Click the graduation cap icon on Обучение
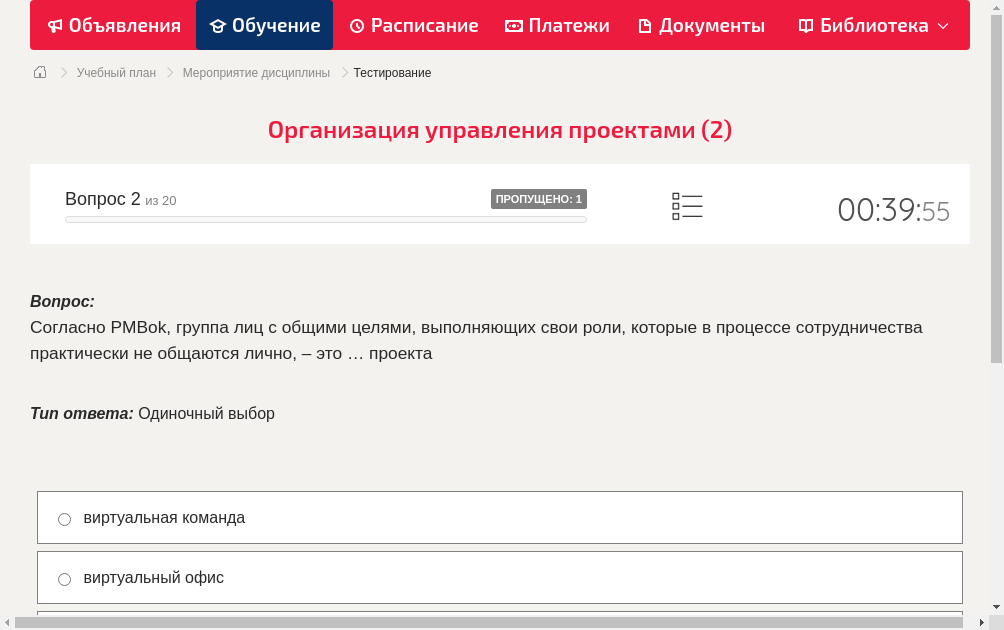Viewport: 1004px width, 630px height. 218,25
